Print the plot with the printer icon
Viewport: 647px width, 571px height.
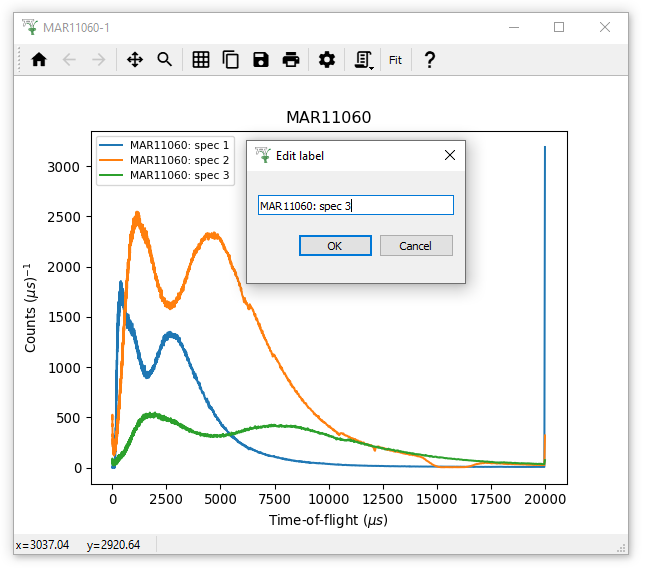291,60
